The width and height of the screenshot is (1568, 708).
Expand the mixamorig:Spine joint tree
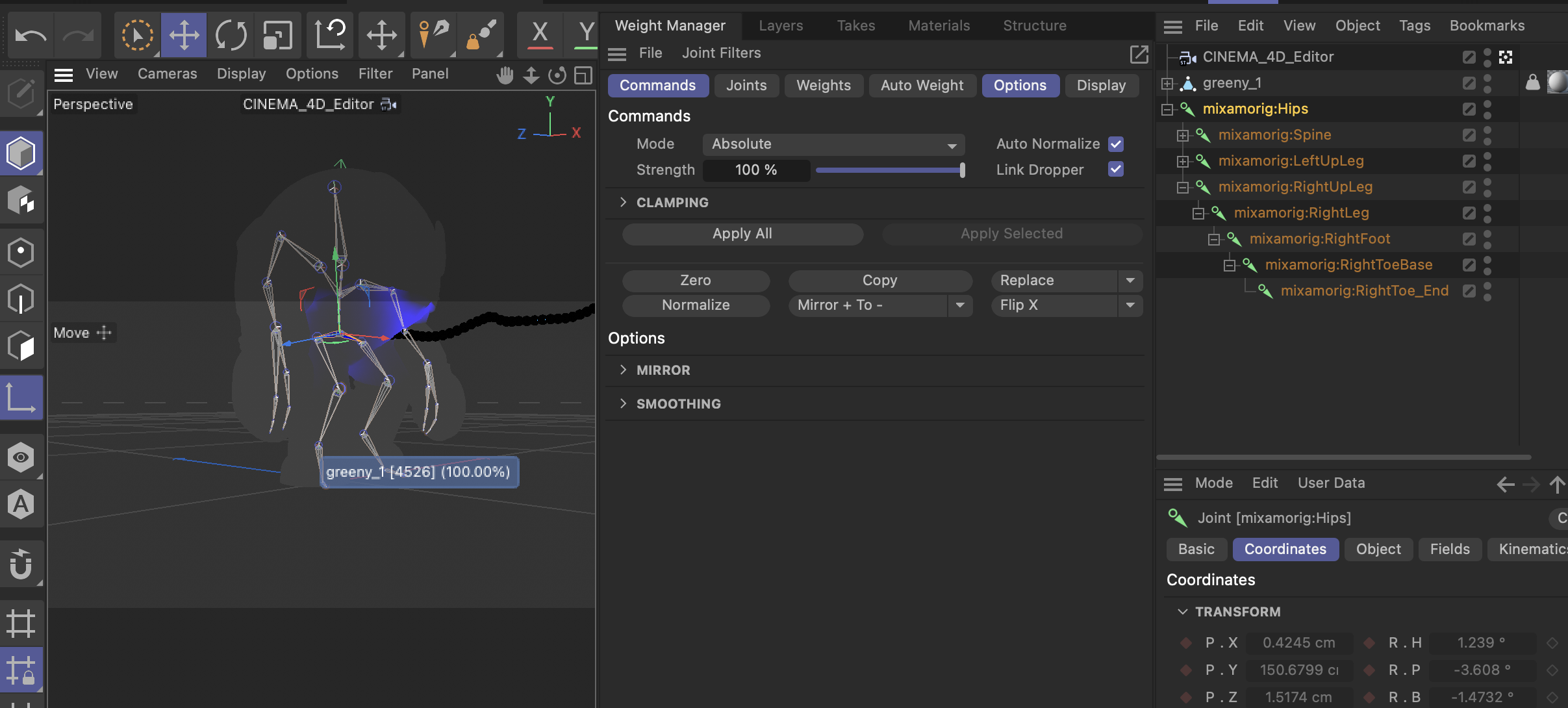coord(1183,135)
